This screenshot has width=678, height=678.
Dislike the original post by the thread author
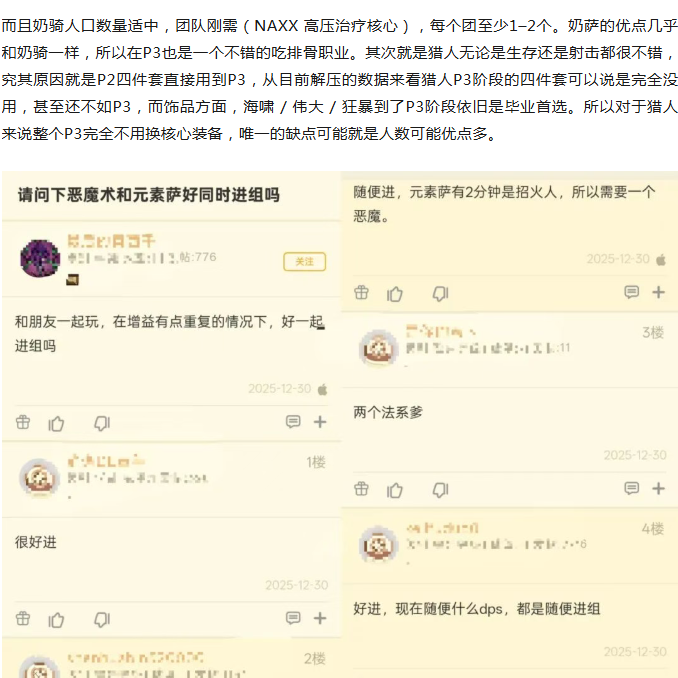coord(102,424)
